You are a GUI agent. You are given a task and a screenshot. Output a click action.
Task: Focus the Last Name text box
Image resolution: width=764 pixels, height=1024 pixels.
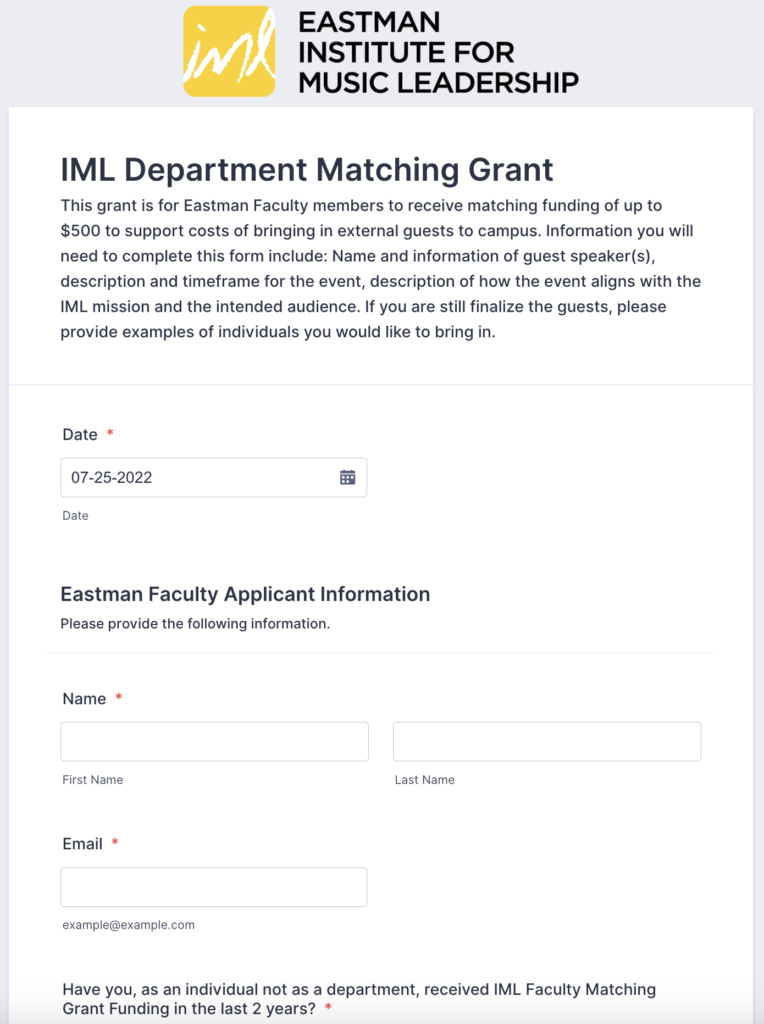[x=546, y=742]
